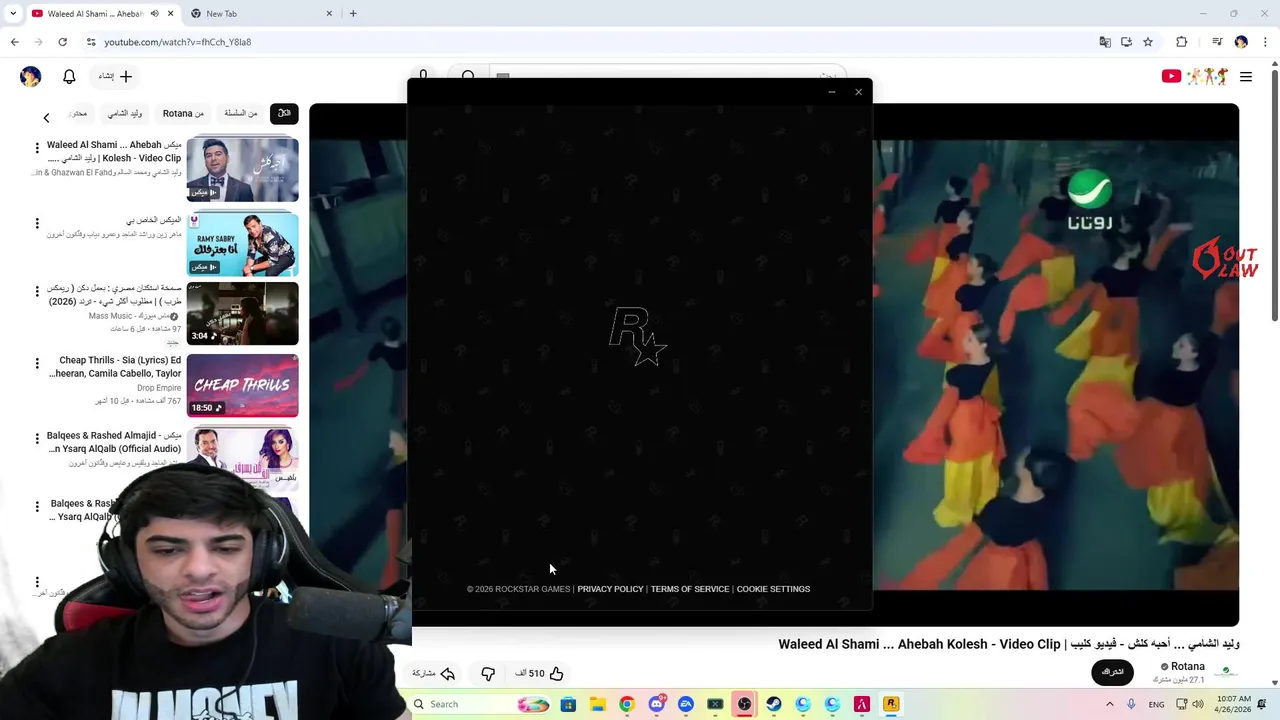Open Cheap Thrills - Sia (Lyrics) title
Image resolution: width=1280 pixels, height=720 pixels.
click(116, 367)
